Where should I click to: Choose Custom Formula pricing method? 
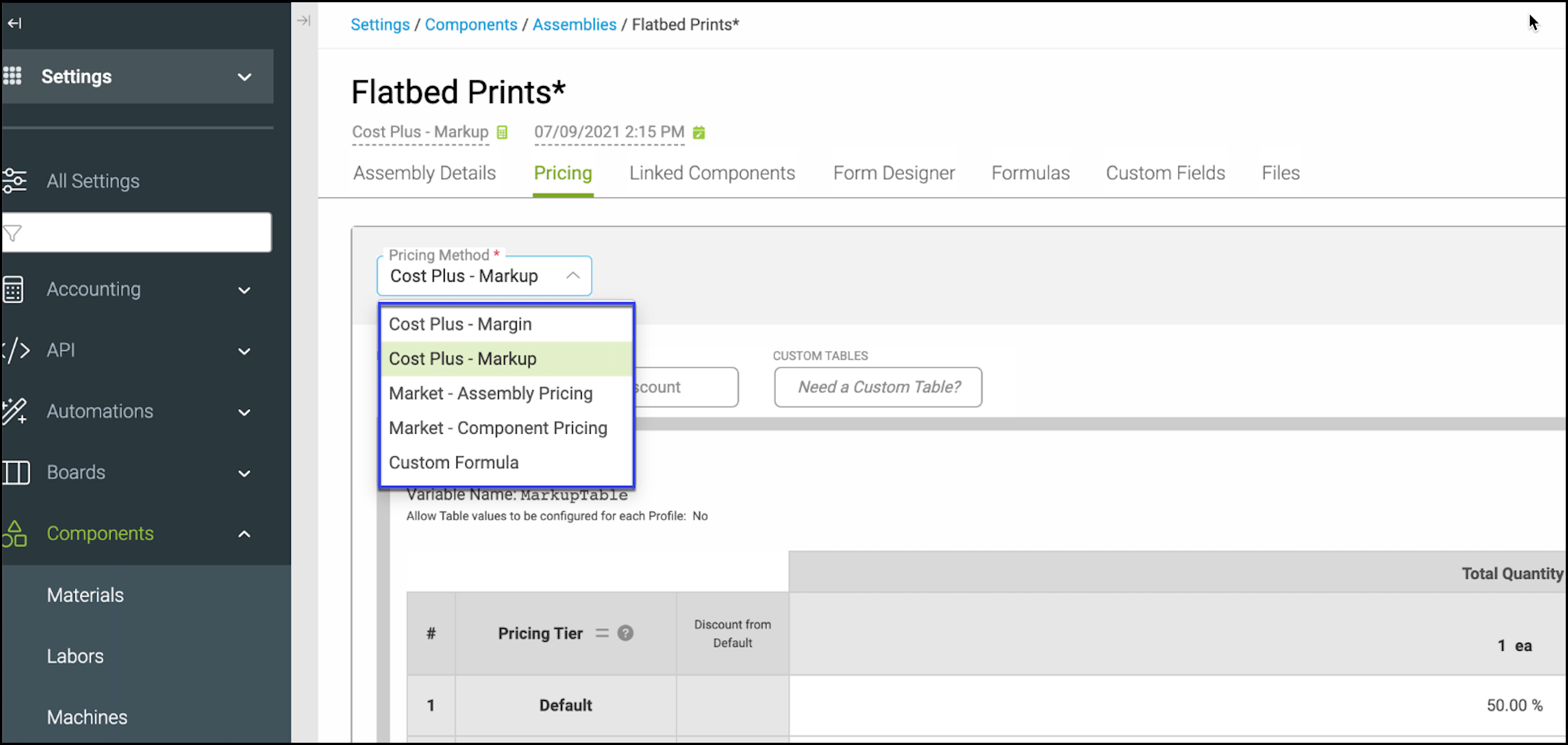(453, 462)
